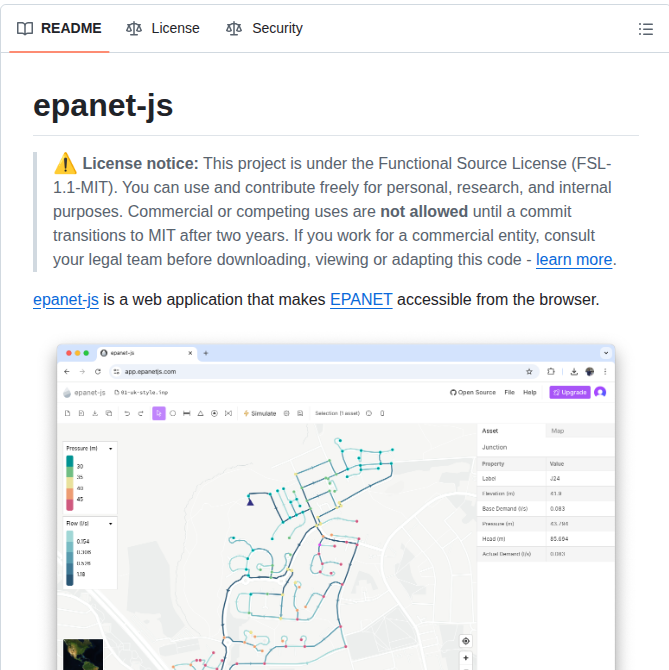Screen dimensions: 669x670
Task: Click the 'License notice:' bold text
Action: pyautogui.click(x=140, y=163)
